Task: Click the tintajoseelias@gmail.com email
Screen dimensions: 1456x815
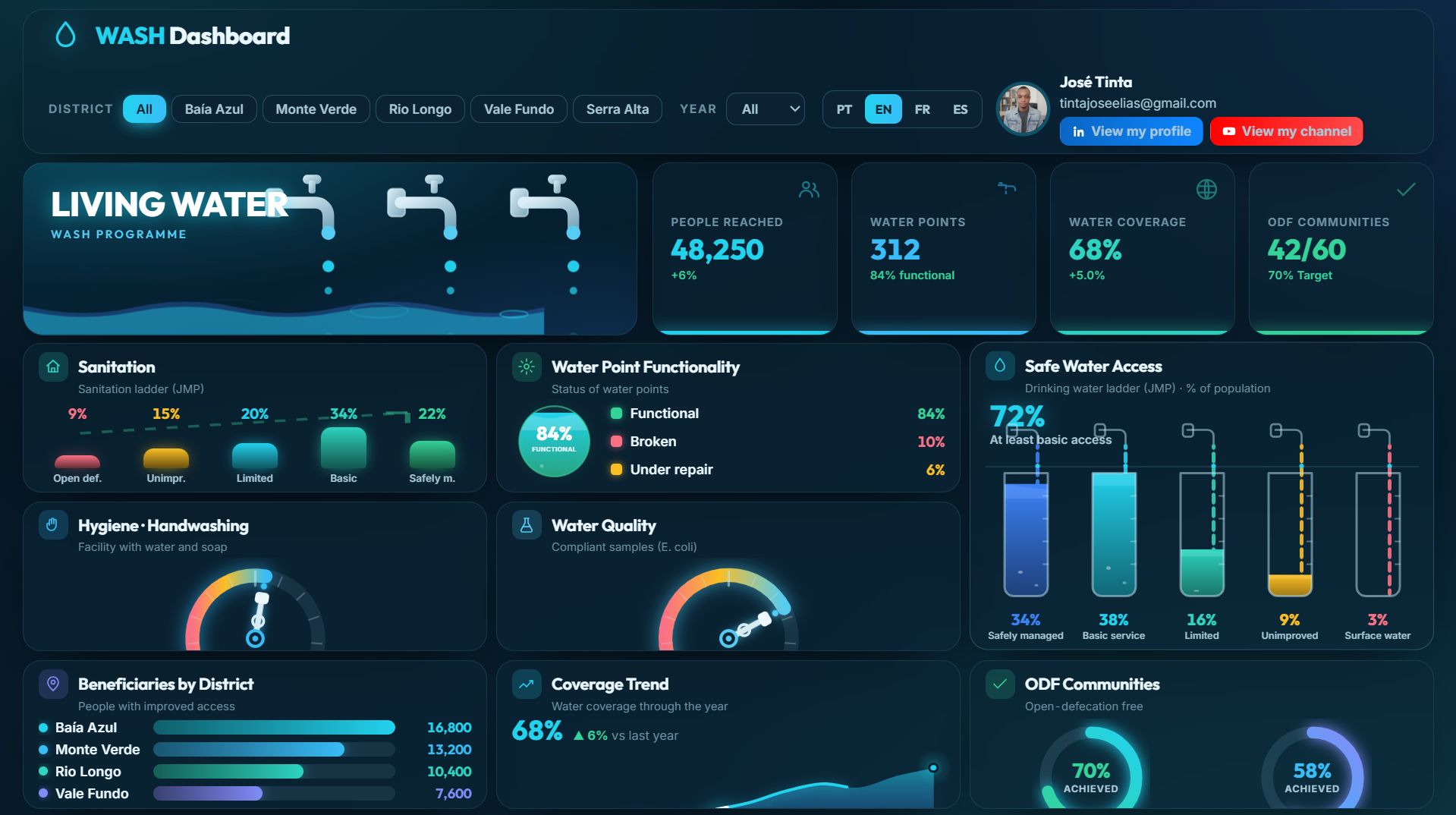Action: tap(1137, 103)
